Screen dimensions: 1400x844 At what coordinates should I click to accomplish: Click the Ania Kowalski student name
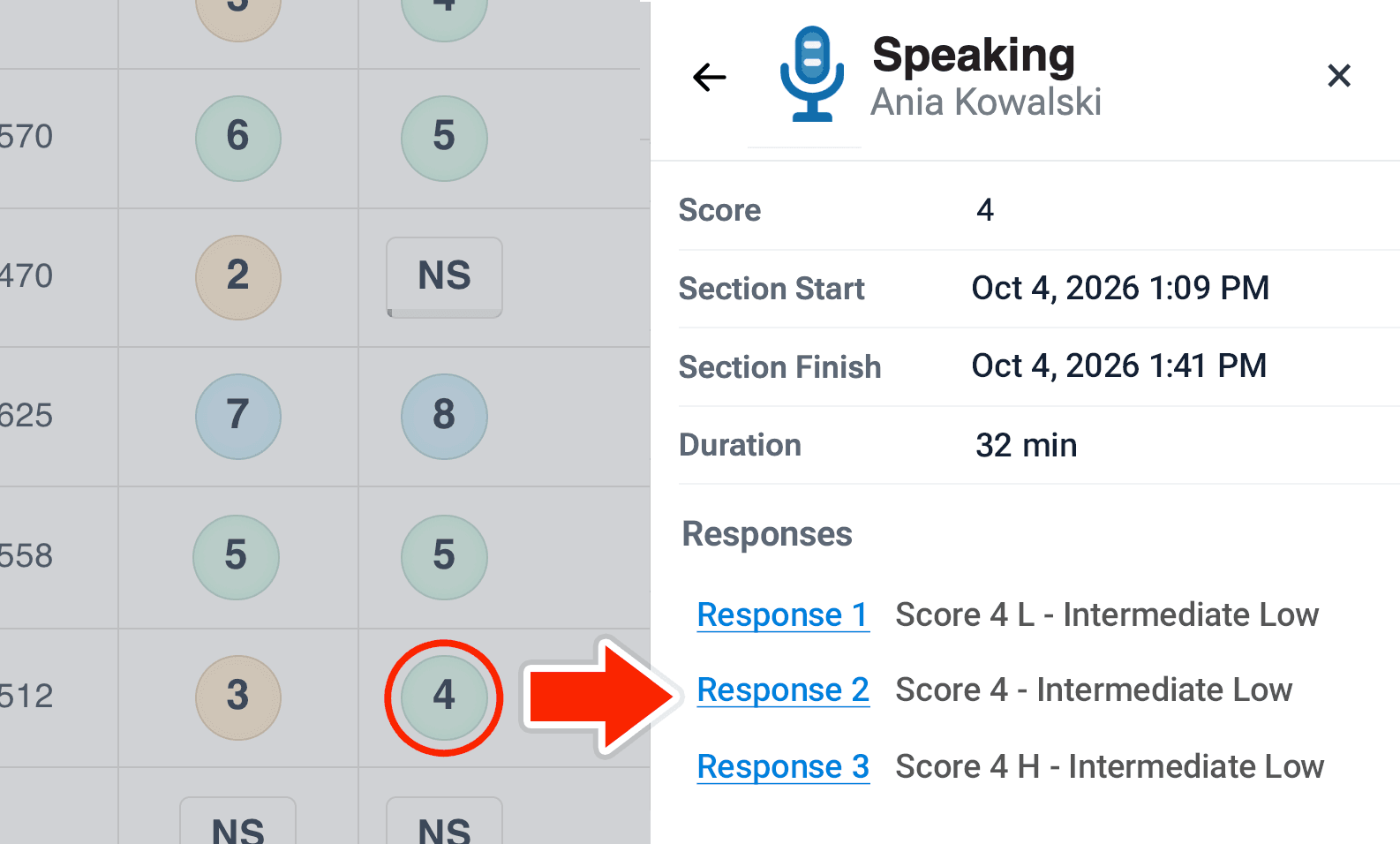986,102
